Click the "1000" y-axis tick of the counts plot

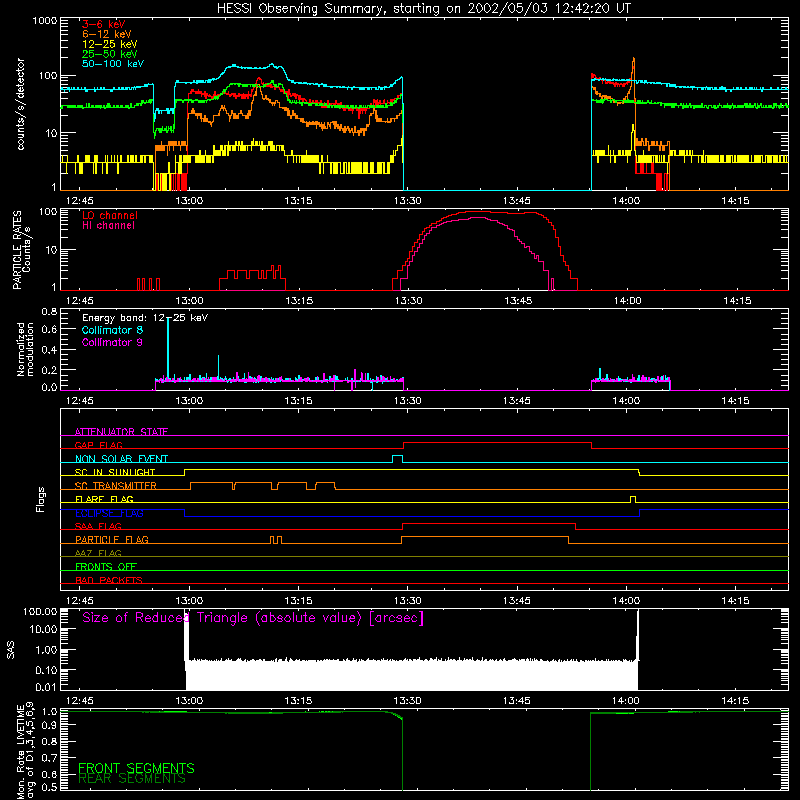pyautogui.click(x=44, y=21)
